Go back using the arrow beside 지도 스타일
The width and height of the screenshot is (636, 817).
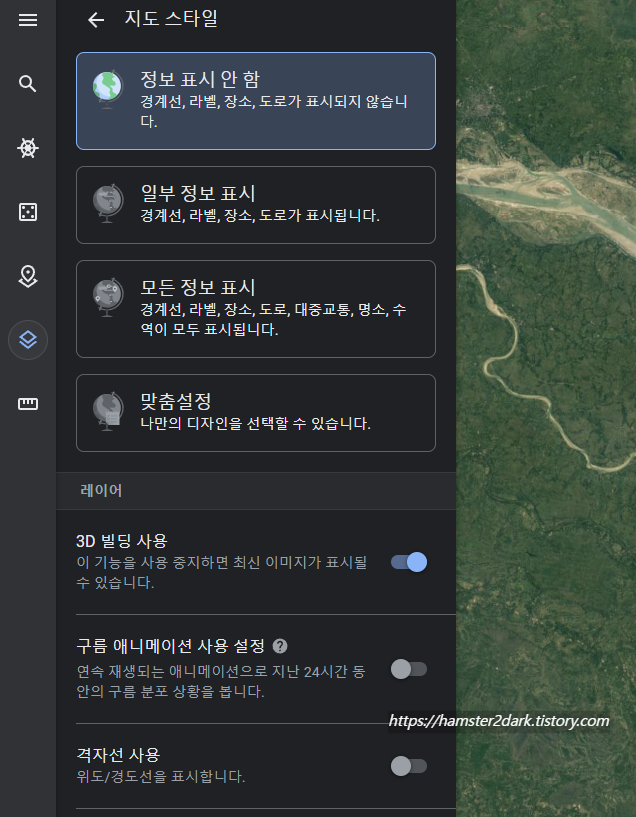point(96,20)
